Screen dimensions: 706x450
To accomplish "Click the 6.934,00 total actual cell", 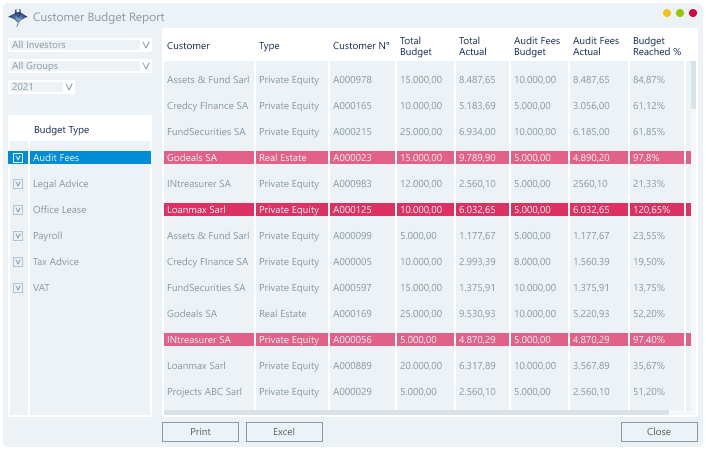I will pyautogui.click(x=477, y=132).
